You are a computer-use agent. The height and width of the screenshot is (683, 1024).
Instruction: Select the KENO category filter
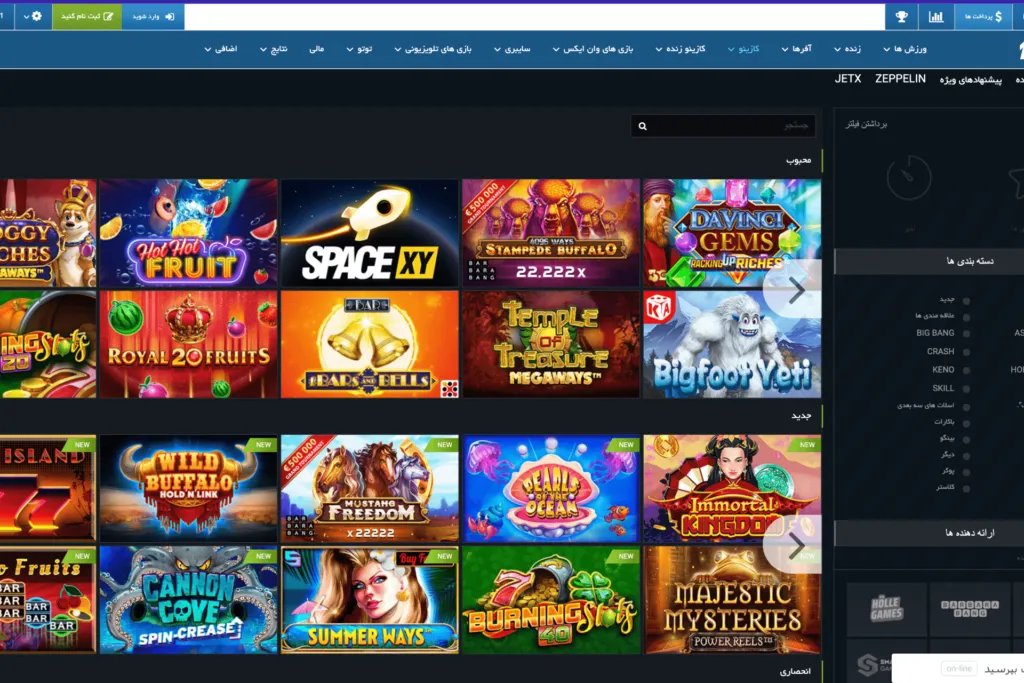966,370
